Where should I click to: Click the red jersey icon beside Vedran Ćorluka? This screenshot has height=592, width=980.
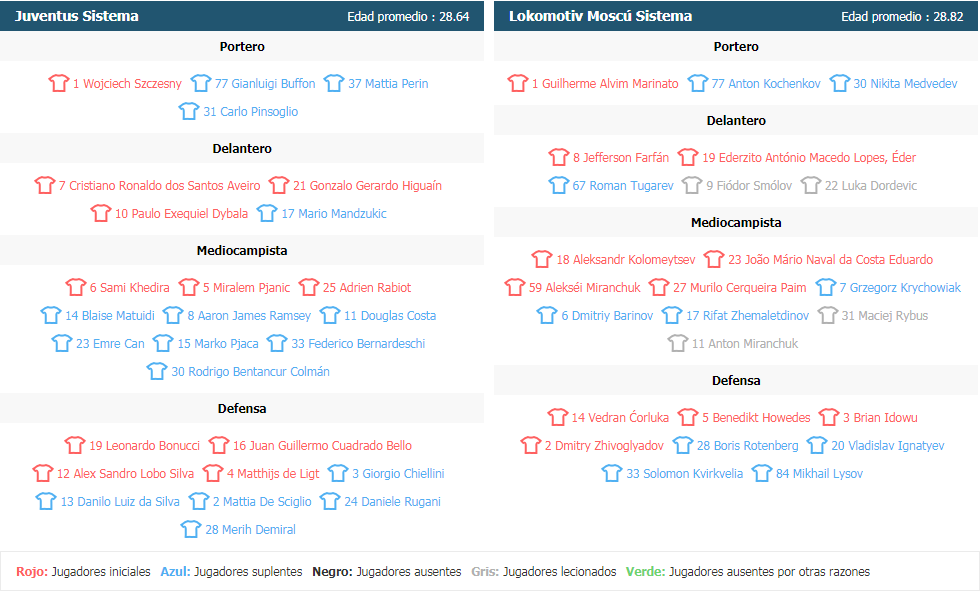[x=558, y=417]
